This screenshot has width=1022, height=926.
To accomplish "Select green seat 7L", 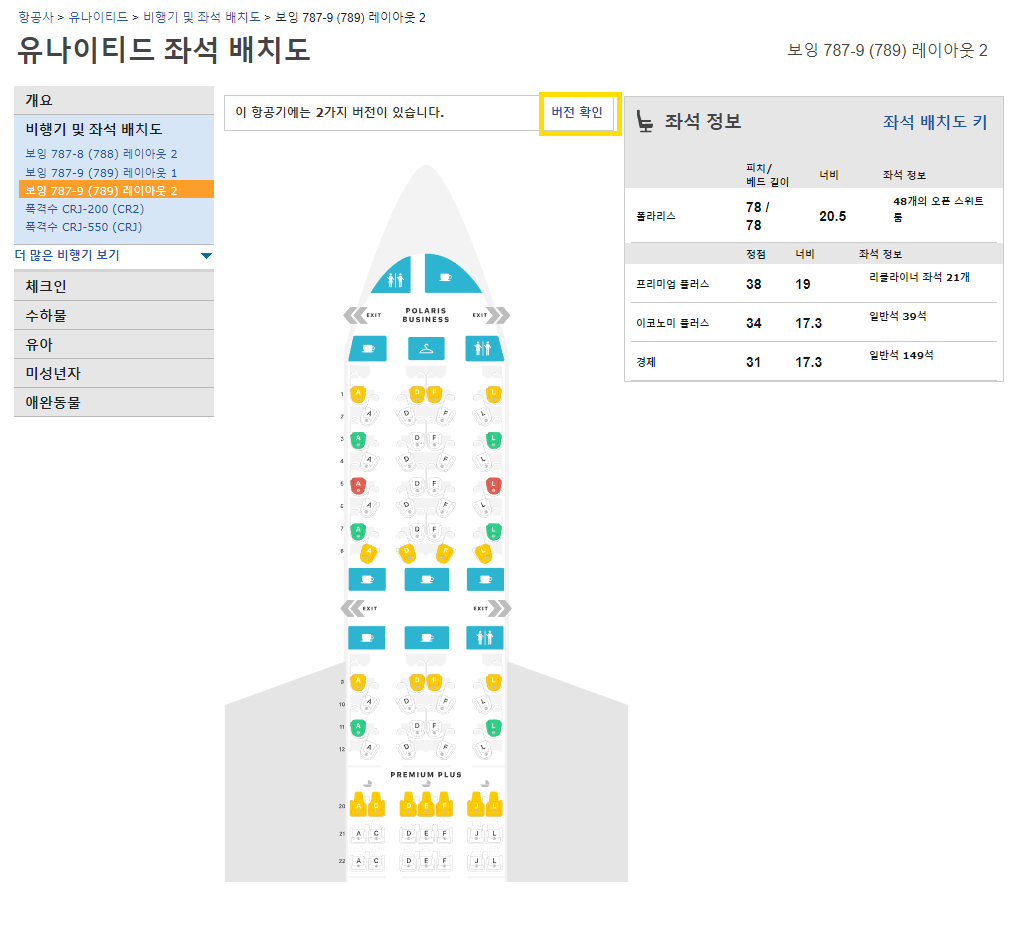I will click(x=493, y=531).
